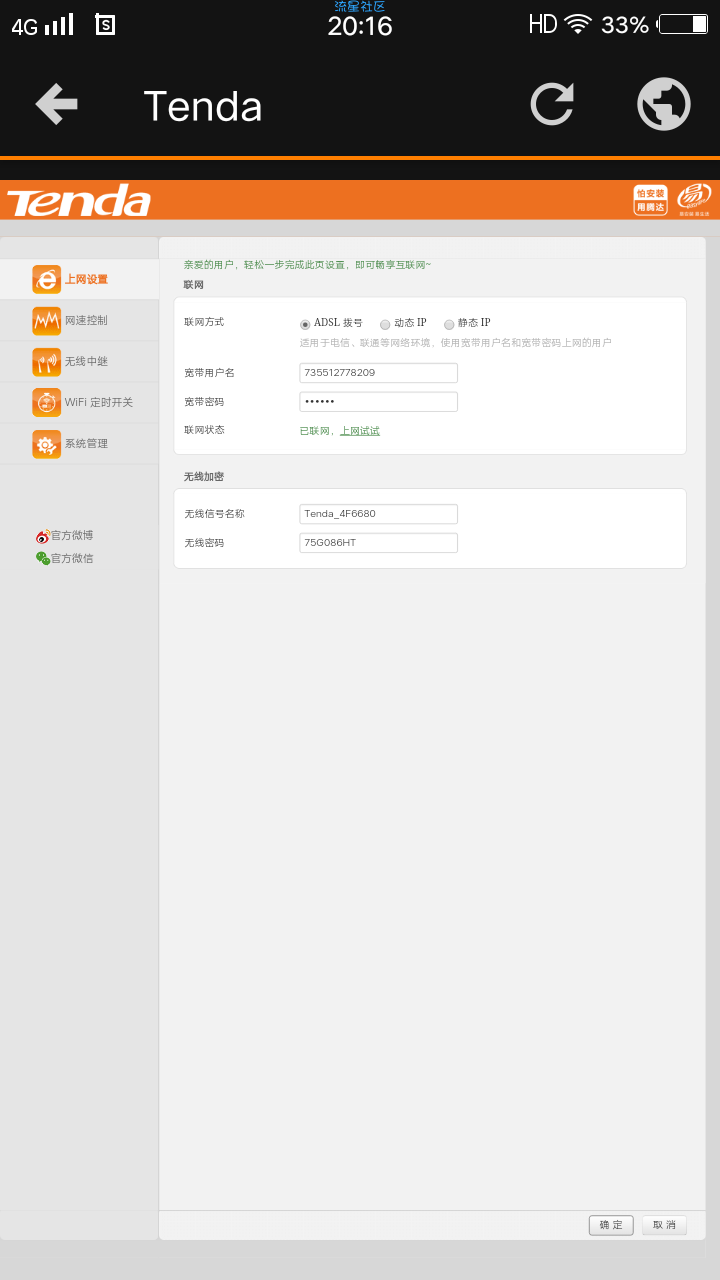Open 系统管理 menu item
This screenshot has height=1280, width=720.
point(79,443)
